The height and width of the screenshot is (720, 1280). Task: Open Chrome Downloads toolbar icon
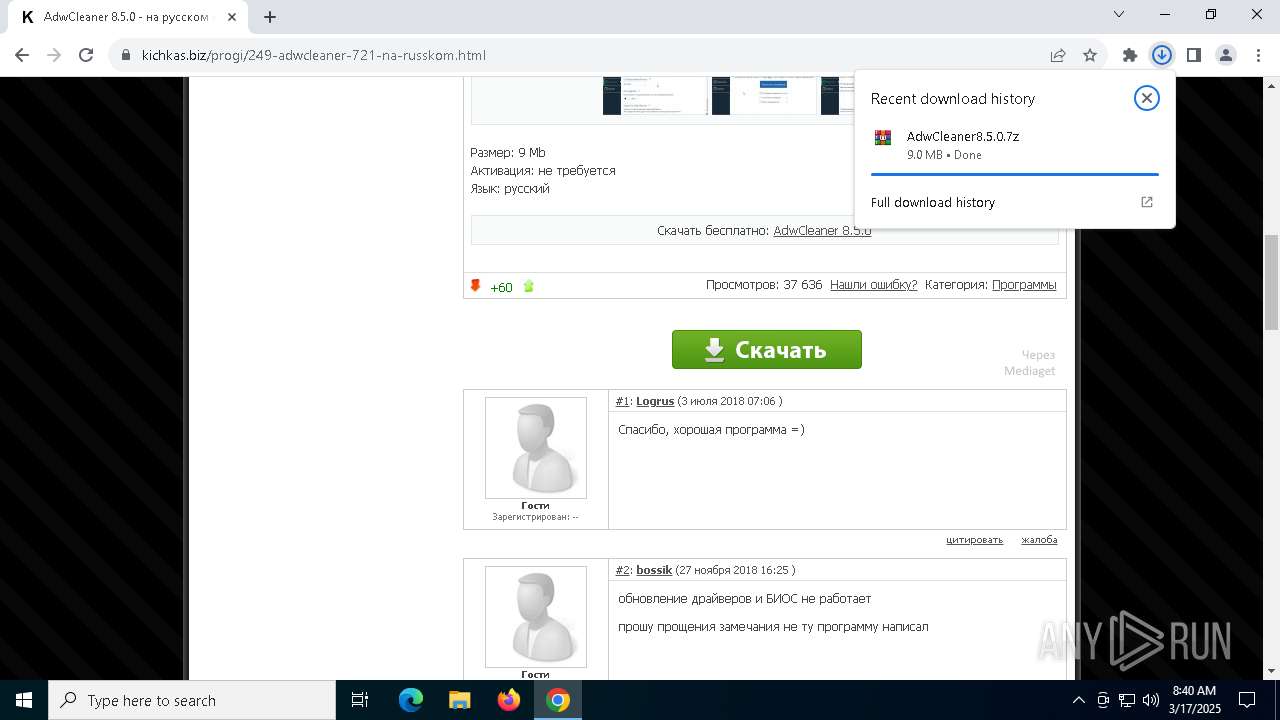[1161, 55]
